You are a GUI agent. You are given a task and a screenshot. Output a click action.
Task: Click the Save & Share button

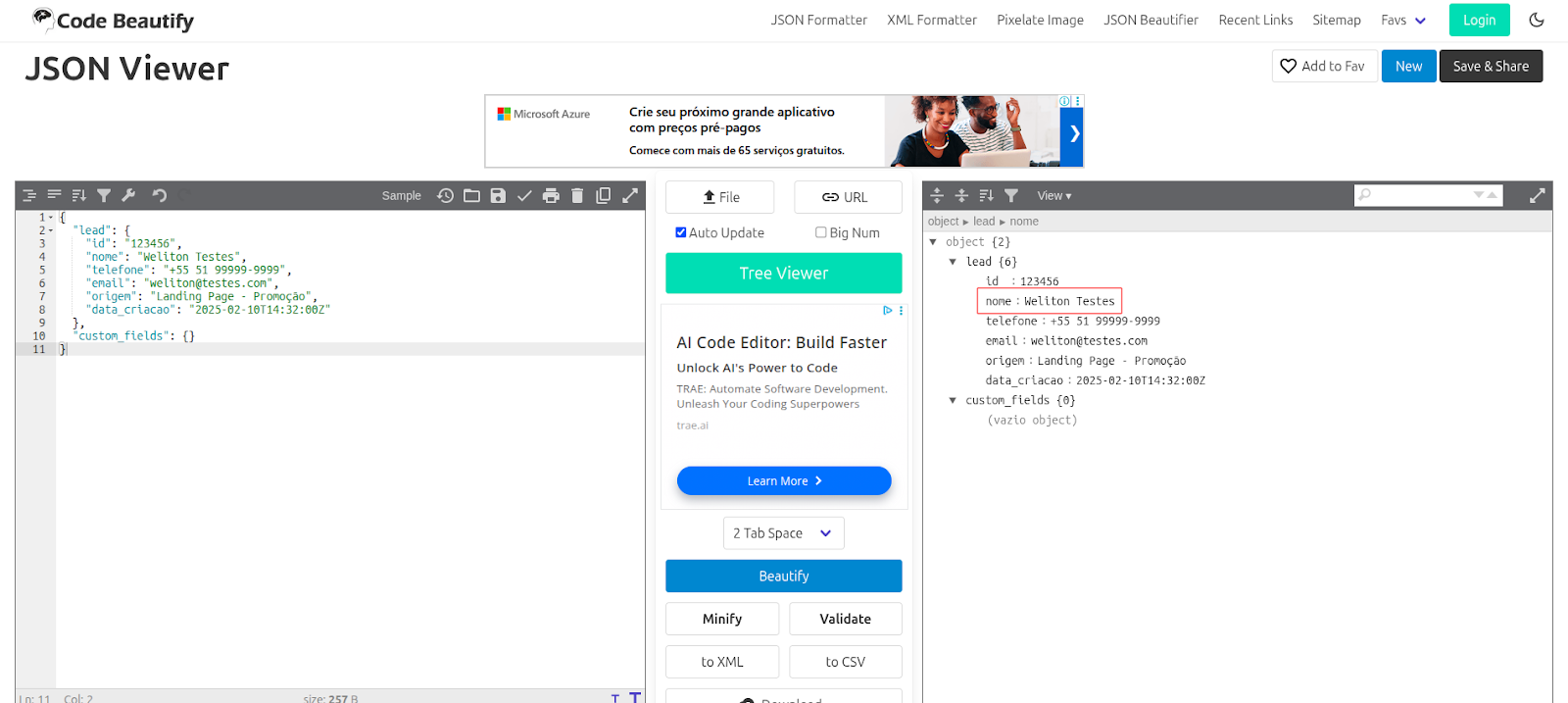(1490, 67)
